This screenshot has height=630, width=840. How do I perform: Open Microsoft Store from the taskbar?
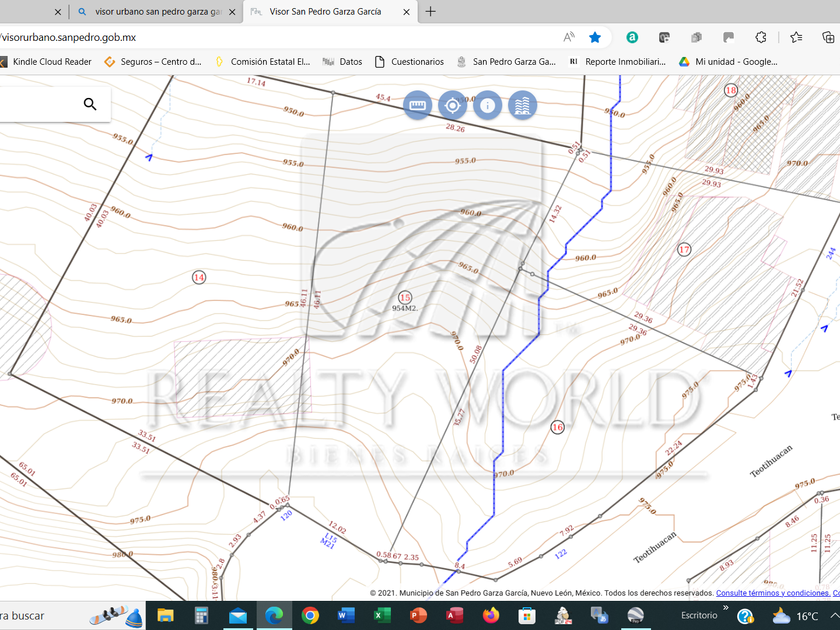click(x=527, y=616)
